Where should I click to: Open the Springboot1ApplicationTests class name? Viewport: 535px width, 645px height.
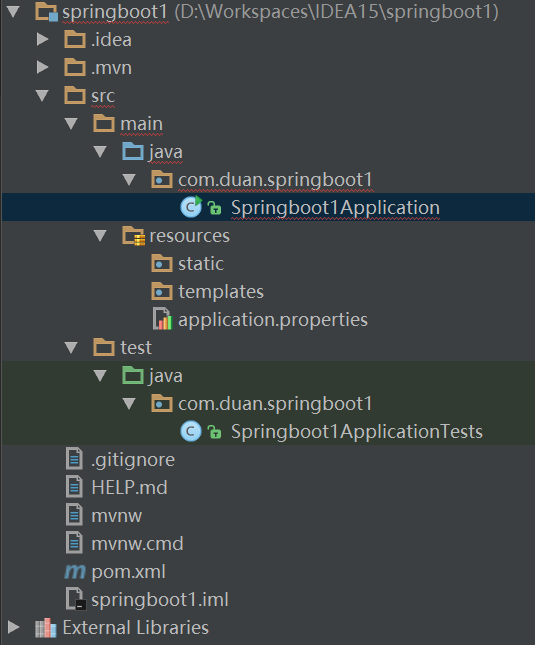(357, 432)
